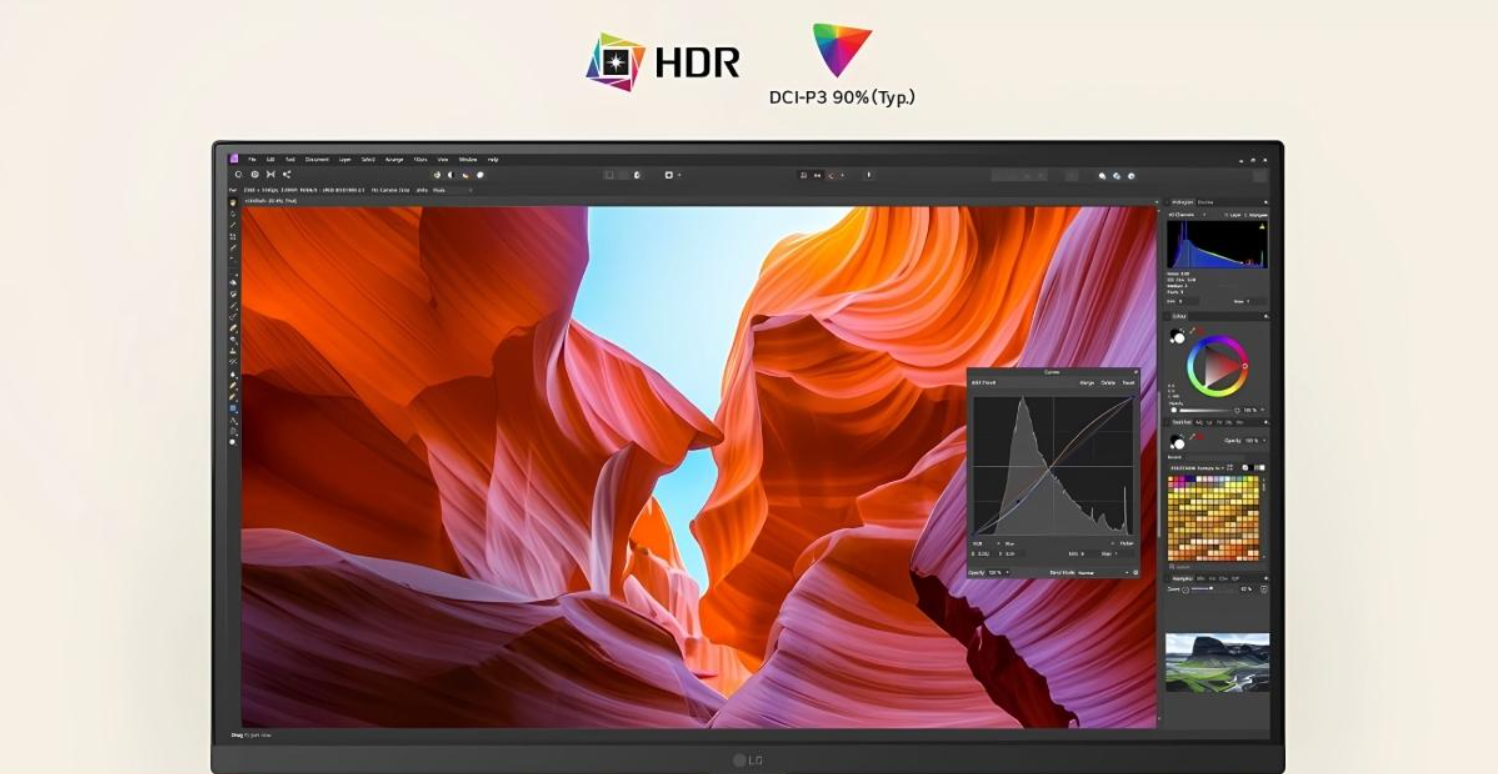Click the Auto Contrast half-circle icon
Viewport: 1498px width, 774px height.
click(x=450, y=174)
